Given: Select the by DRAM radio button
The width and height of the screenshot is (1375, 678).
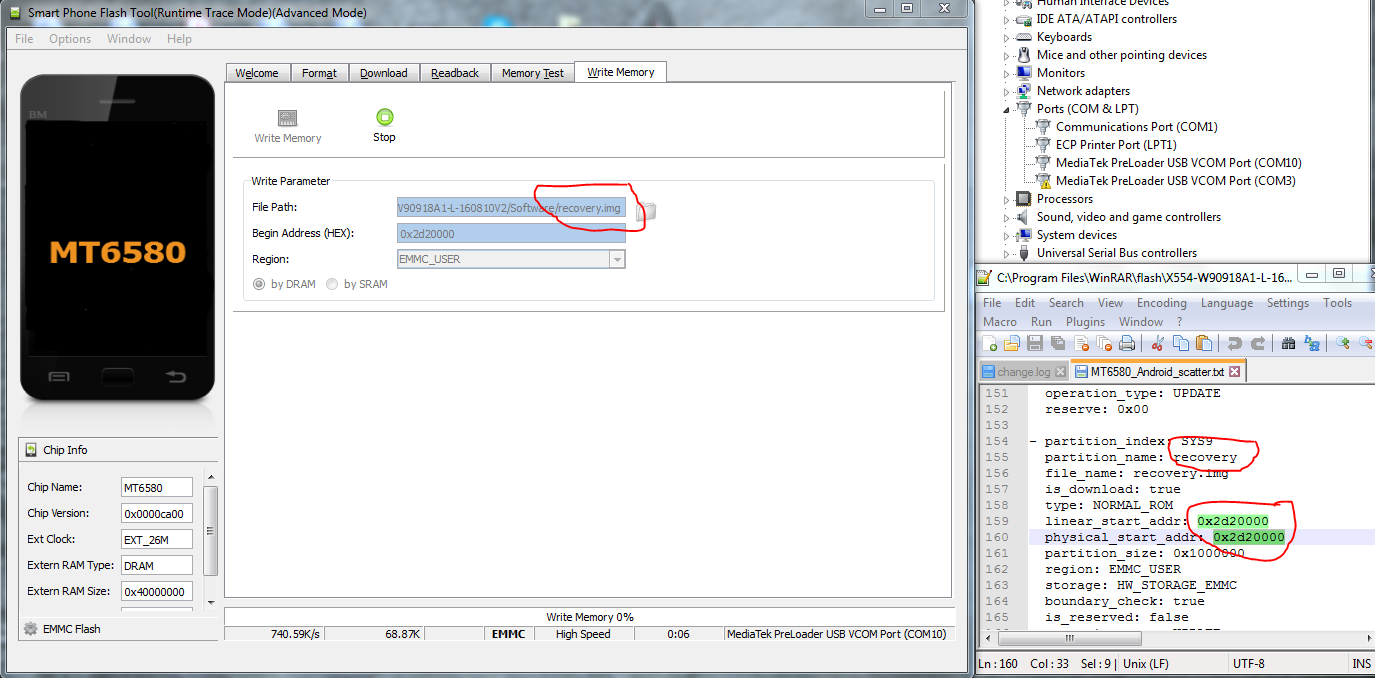Looking at the screenshot, I should point(259,284).
